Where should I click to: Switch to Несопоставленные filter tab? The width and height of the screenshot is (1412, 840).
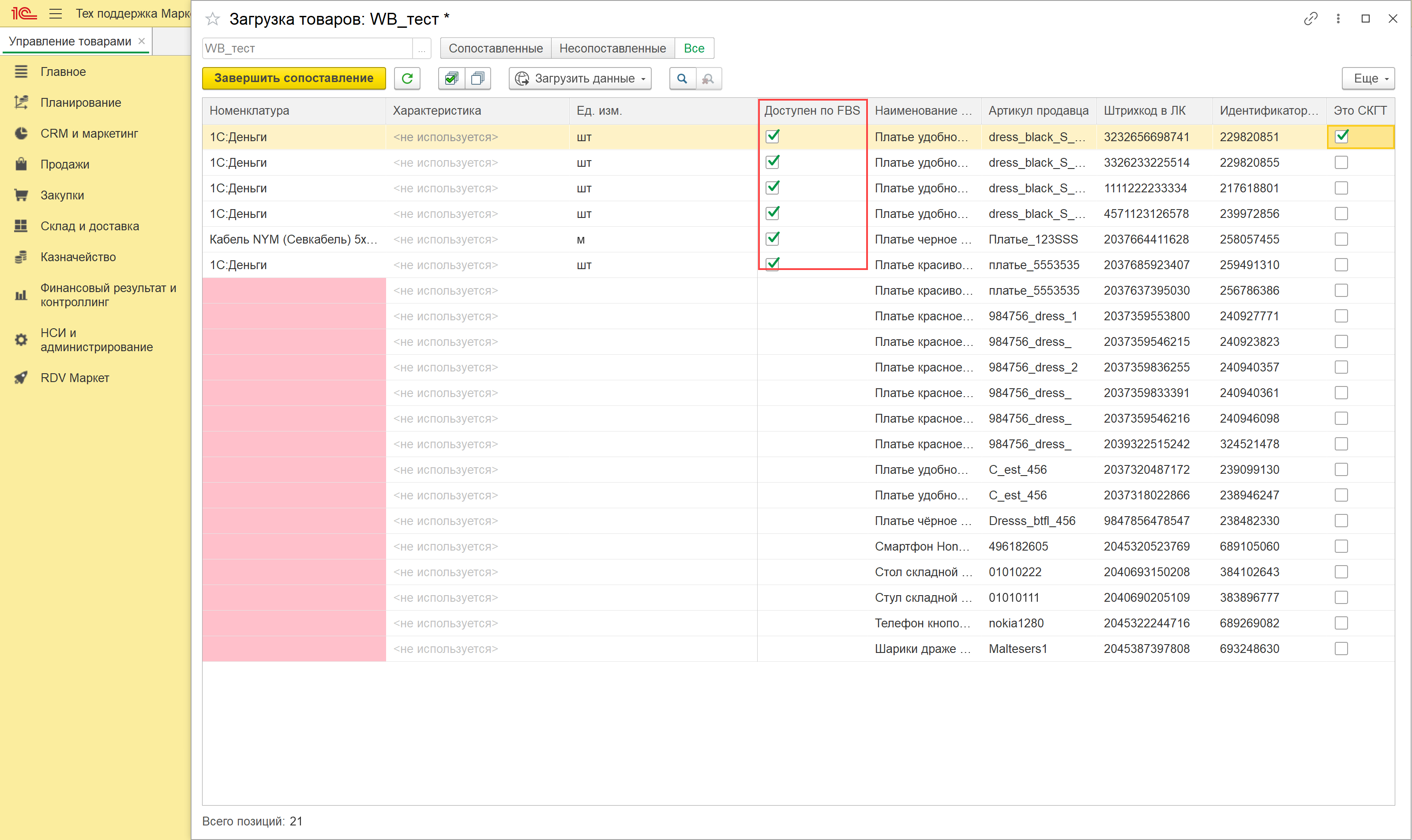click(612, 49)
